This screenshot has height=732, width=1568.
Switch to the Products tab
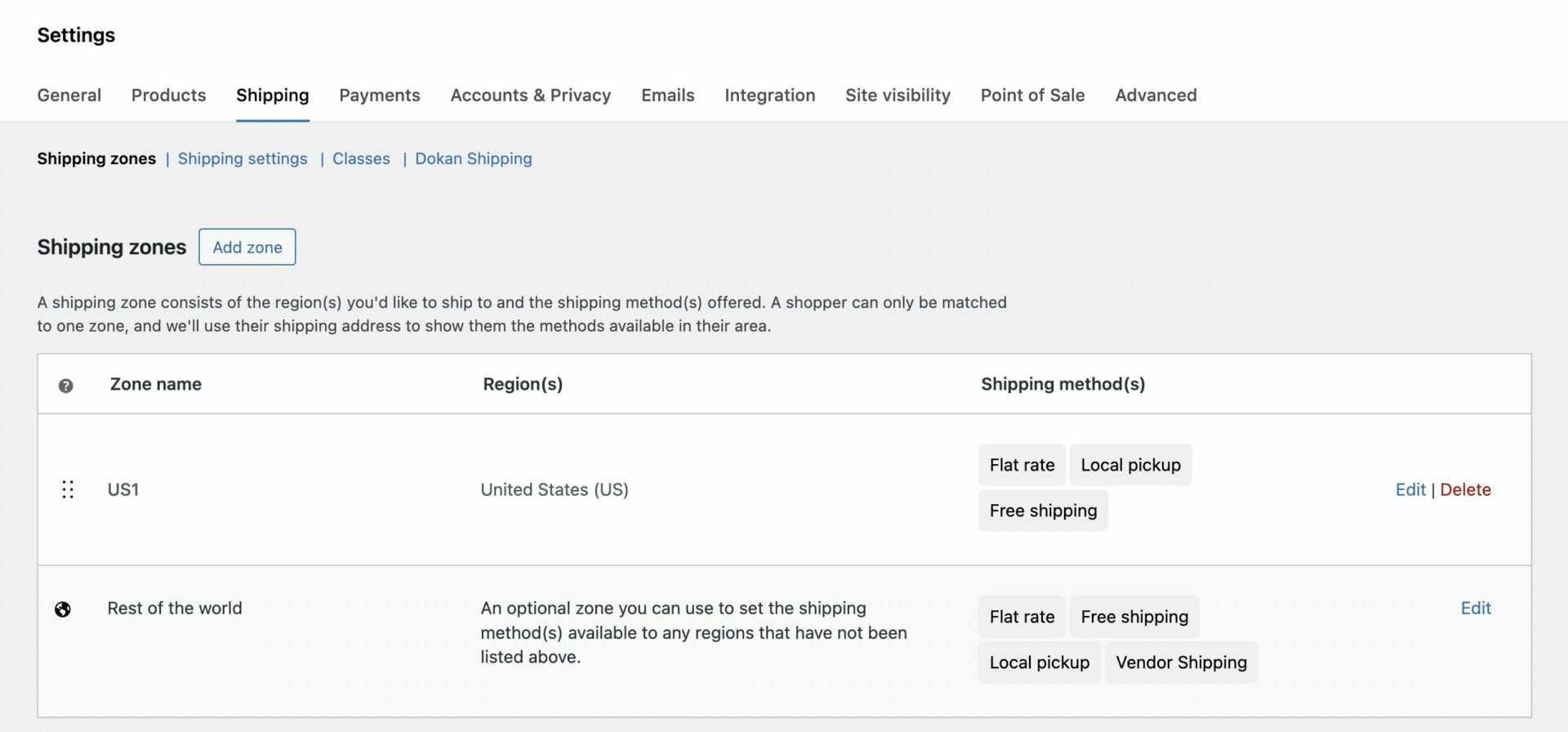pos(169,95)
